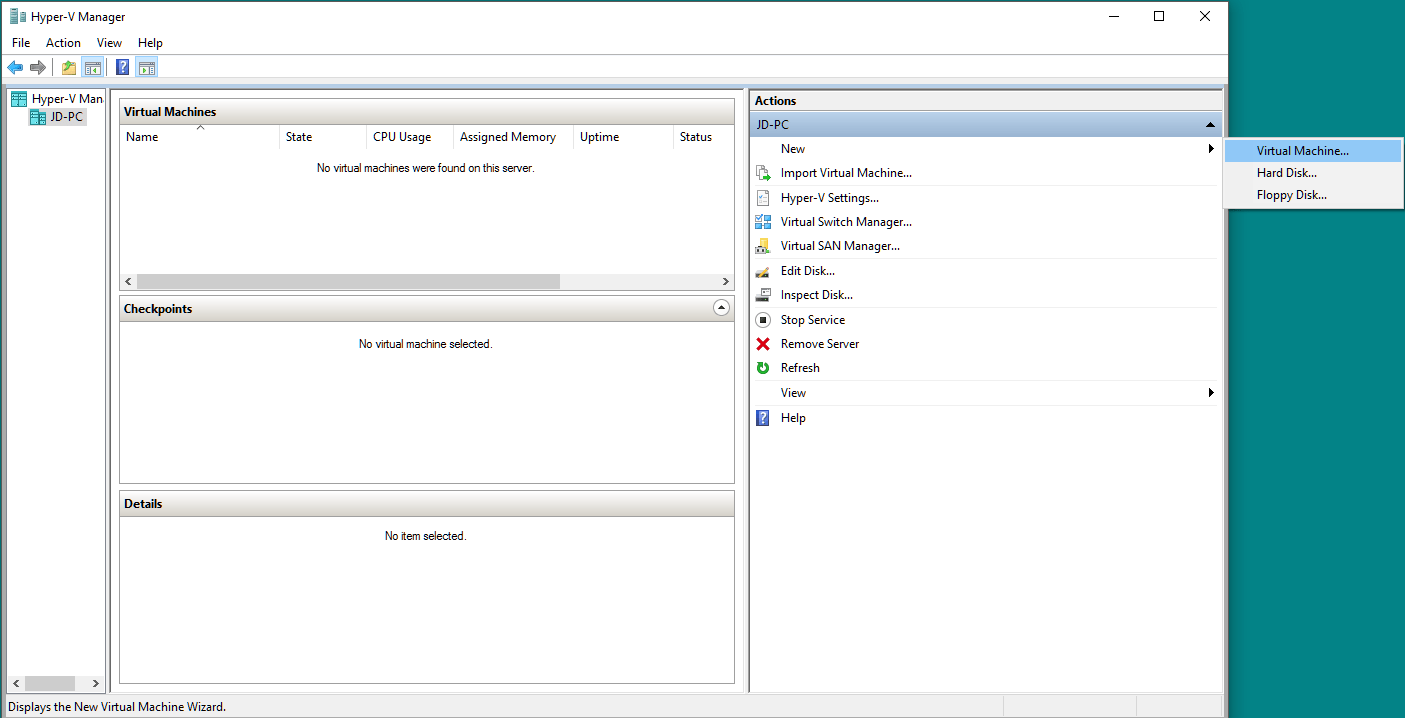The height and width of the screenshot is (718, 1405).
Task: Click console tree left scroll arrow
Action: [15, 684]
